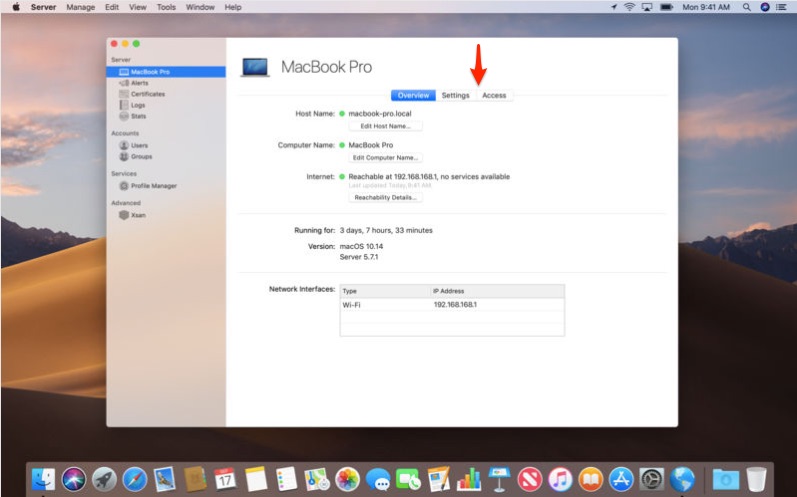This screenshot has height=497, width=797.
Task: Open Messages from the Dock
Action: 378,479
